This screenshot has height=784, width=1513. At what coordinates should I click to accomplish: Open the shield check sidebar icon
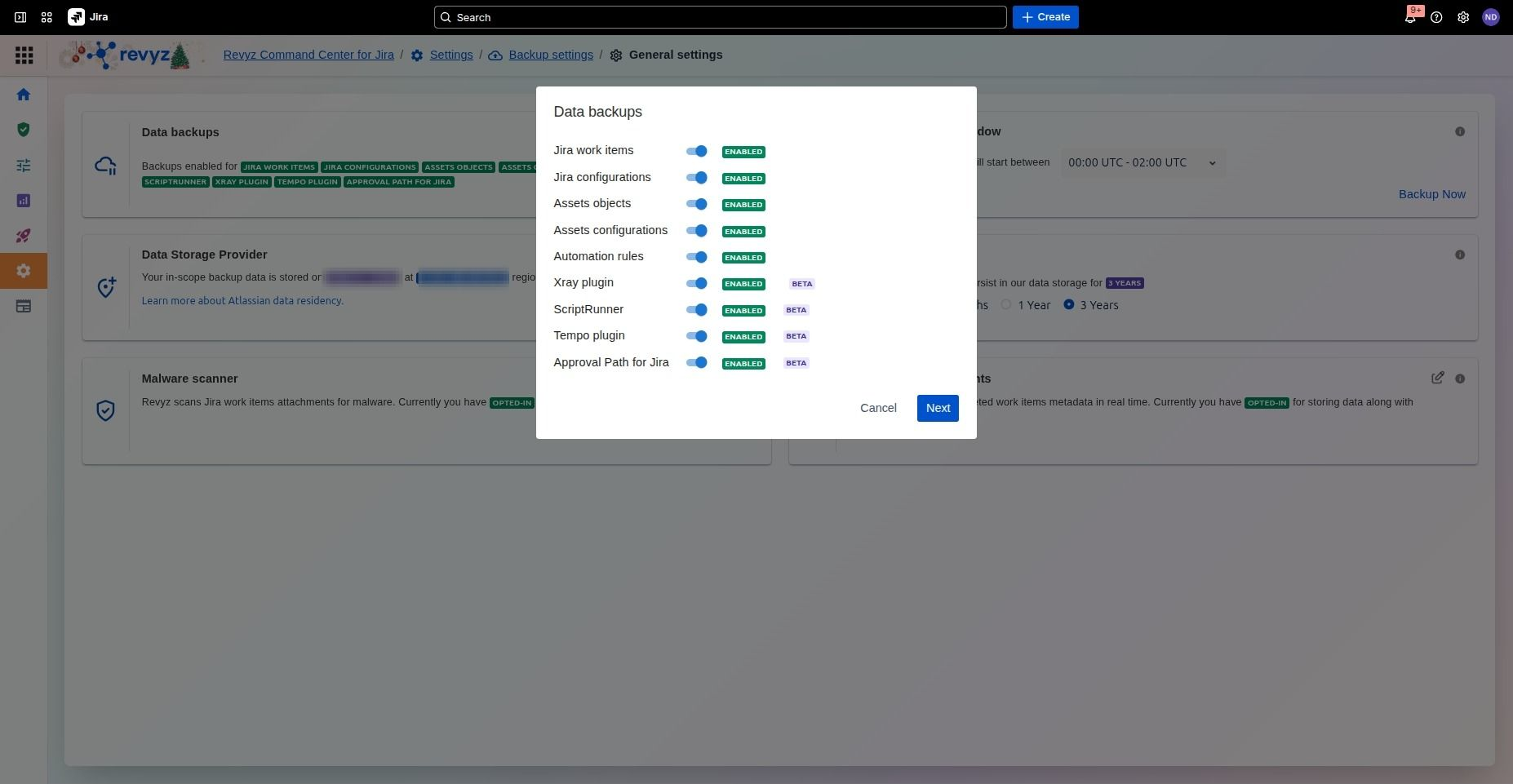pos(24,130)
